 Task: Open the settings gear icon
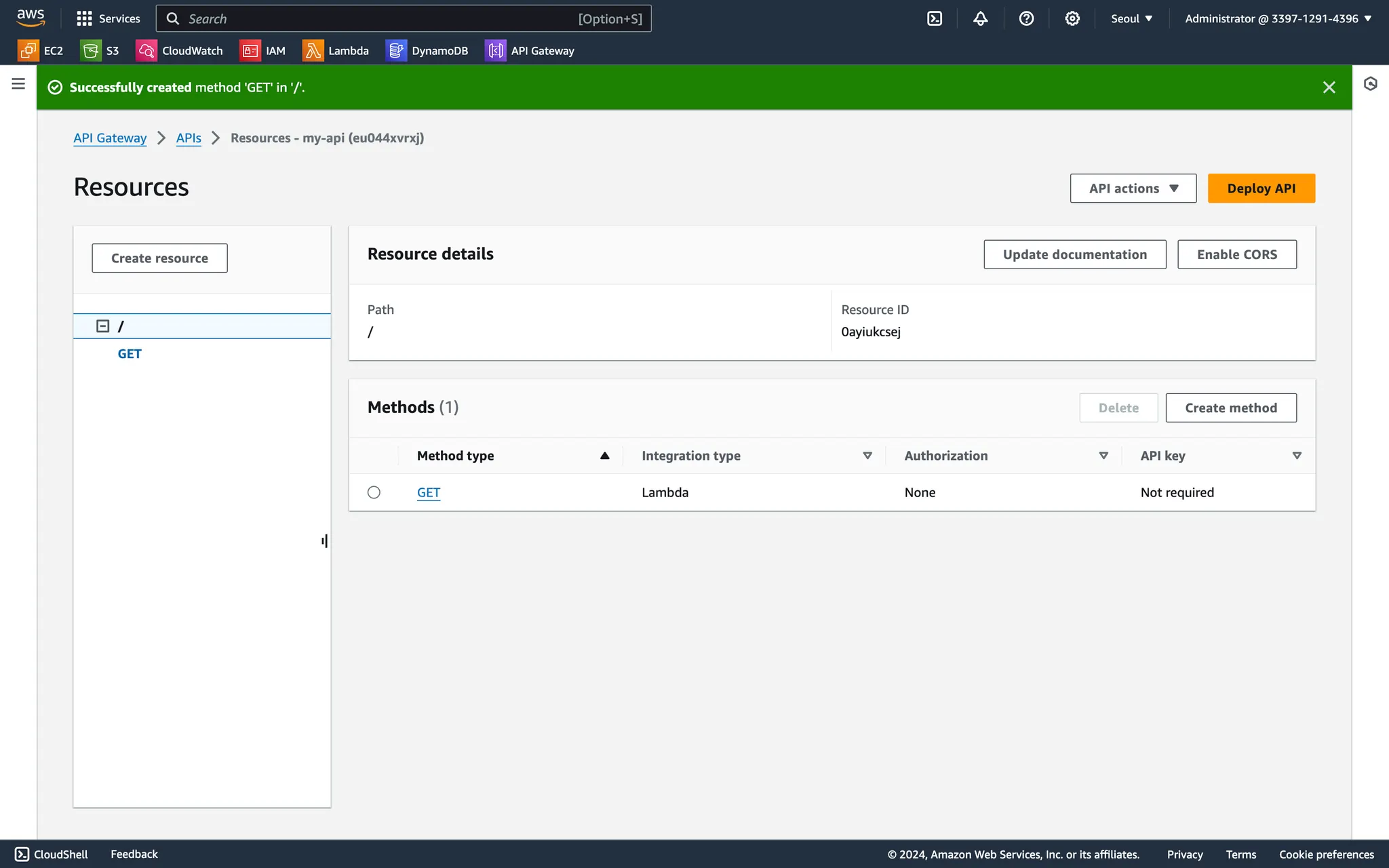pyautogui.click(x=1072, y=19)
